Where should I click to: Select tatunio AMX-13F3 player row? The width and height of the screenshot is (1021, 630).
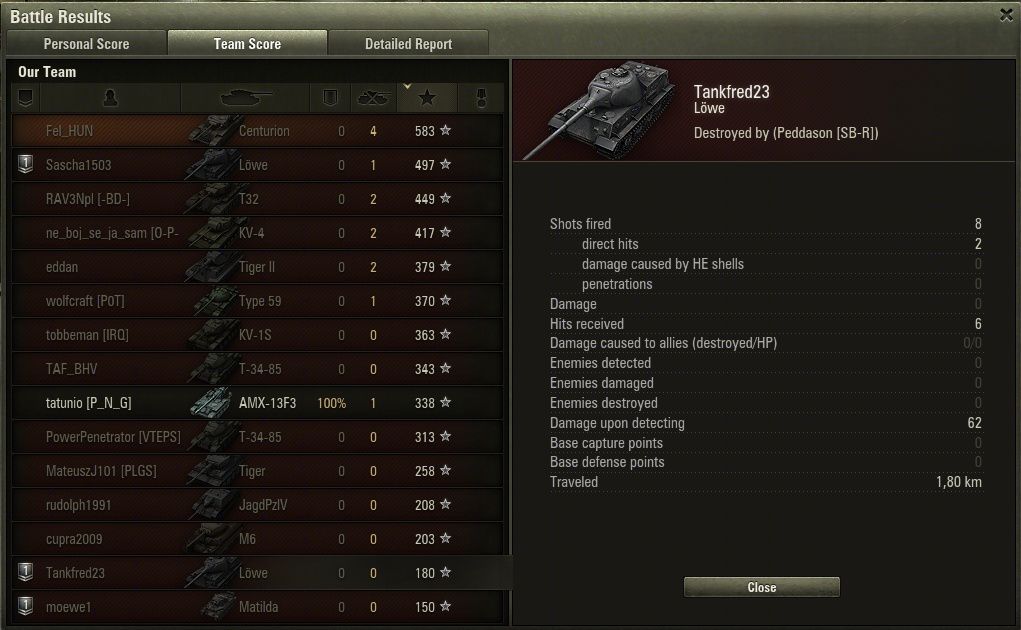coord(257,403)
